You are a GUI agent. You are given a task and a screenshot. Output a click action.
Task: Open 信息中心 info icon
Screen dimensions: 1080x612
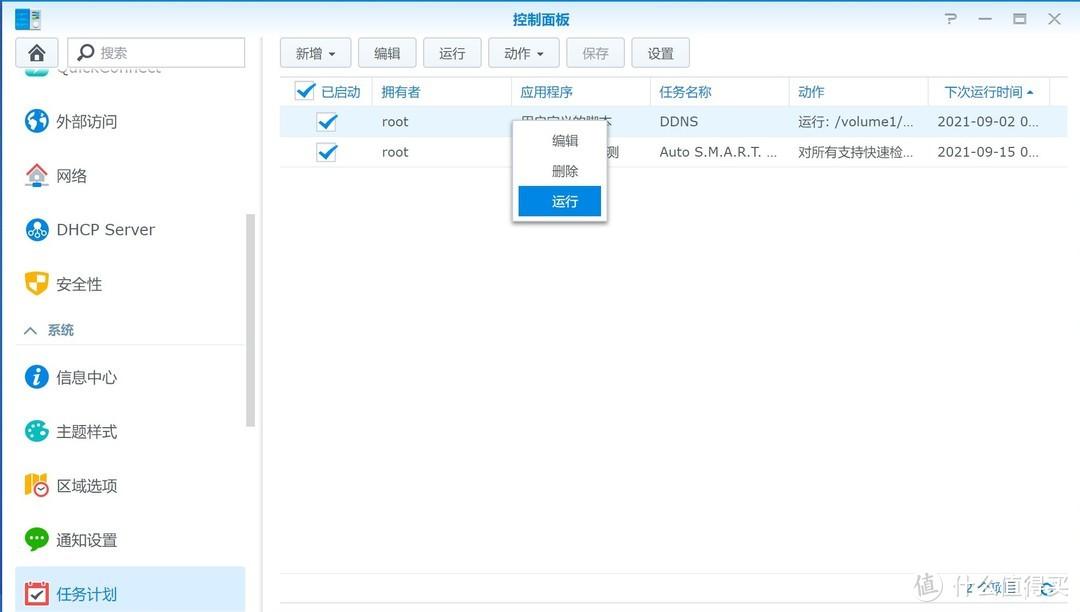coord(37,377)
